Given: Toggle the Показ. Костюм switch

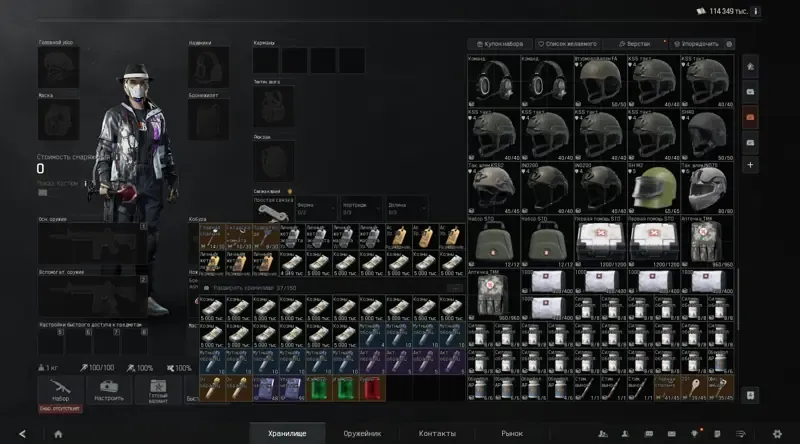Looking at the screenshot, I should (x=43, y=192).
